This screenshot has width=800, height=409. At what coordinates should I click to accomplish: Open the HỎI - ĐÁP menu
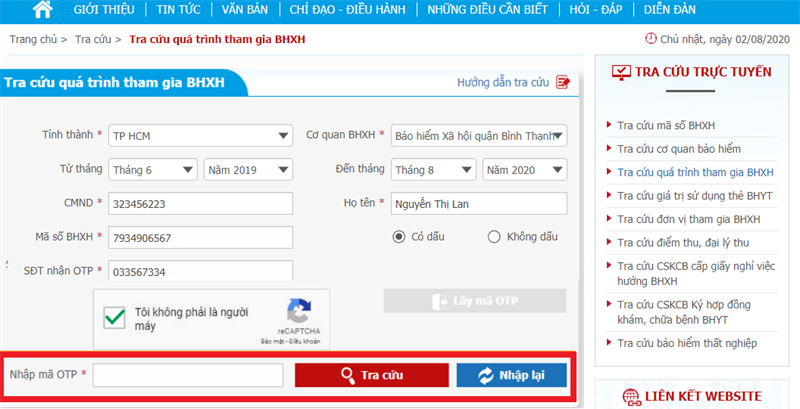(596, 9)
